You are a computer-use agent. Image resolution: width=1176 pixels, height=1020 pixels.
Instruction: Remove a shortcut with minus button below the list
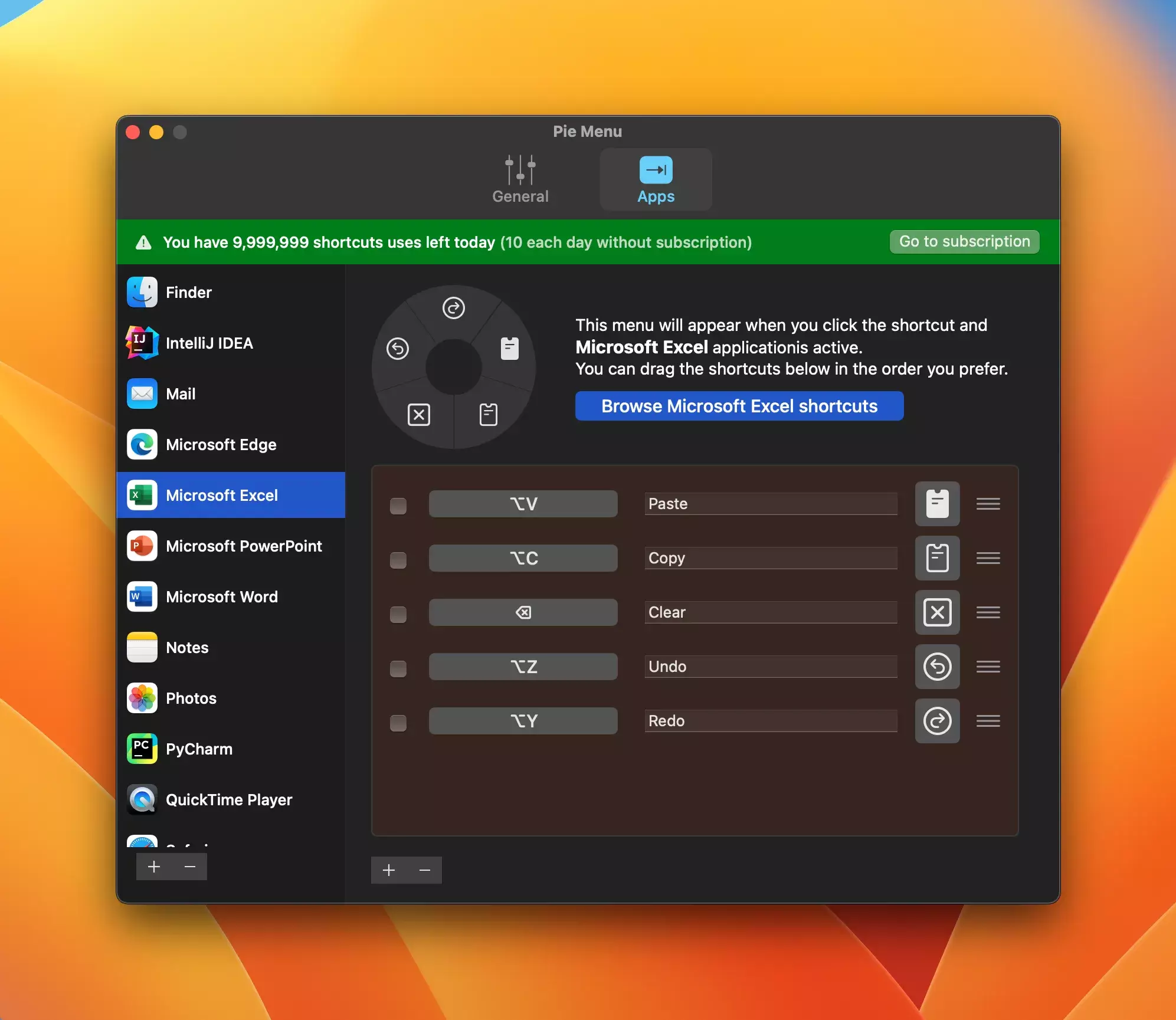pyautogui.click(x=424, y=870)
